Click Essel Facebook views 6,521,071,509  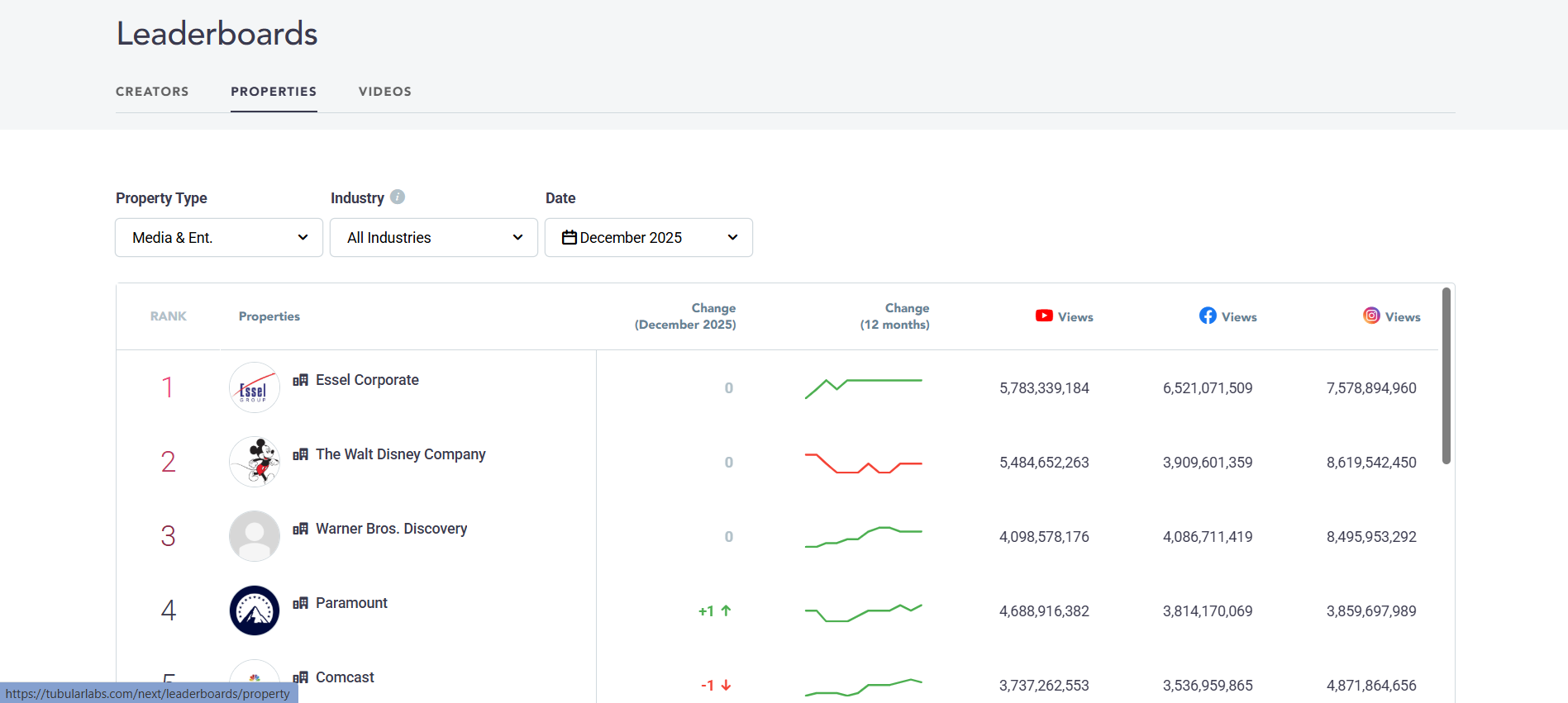coord(1208,388)
